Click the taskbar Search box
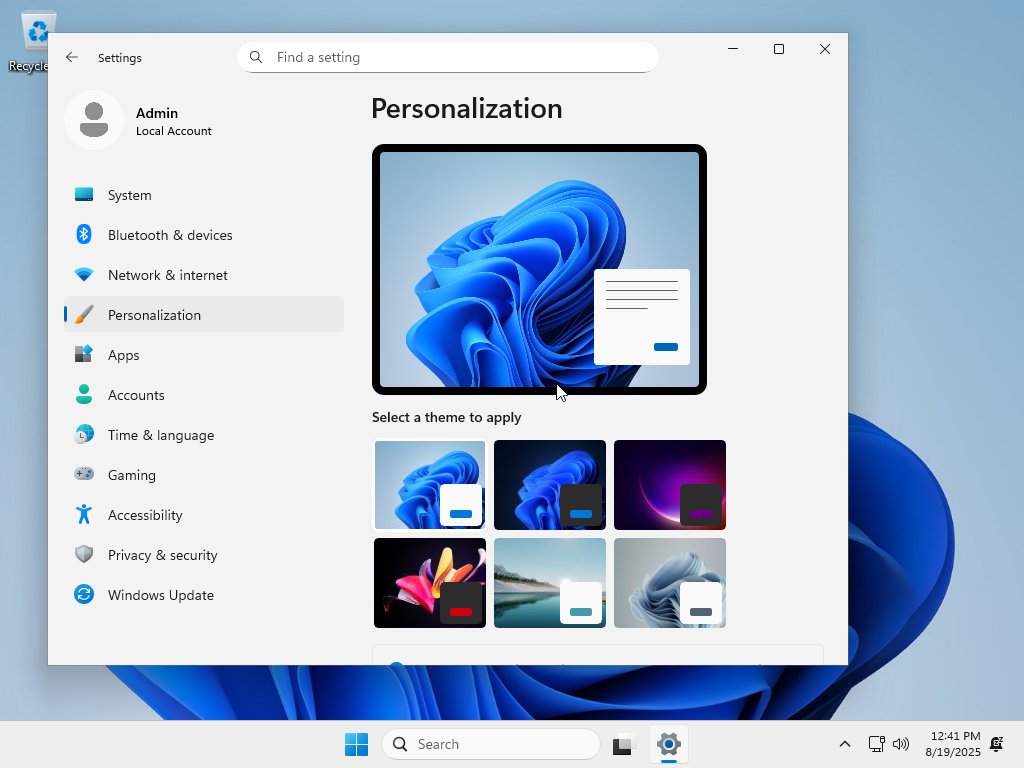The width and height of the screenshot is (1024, 768). point(490,744)
